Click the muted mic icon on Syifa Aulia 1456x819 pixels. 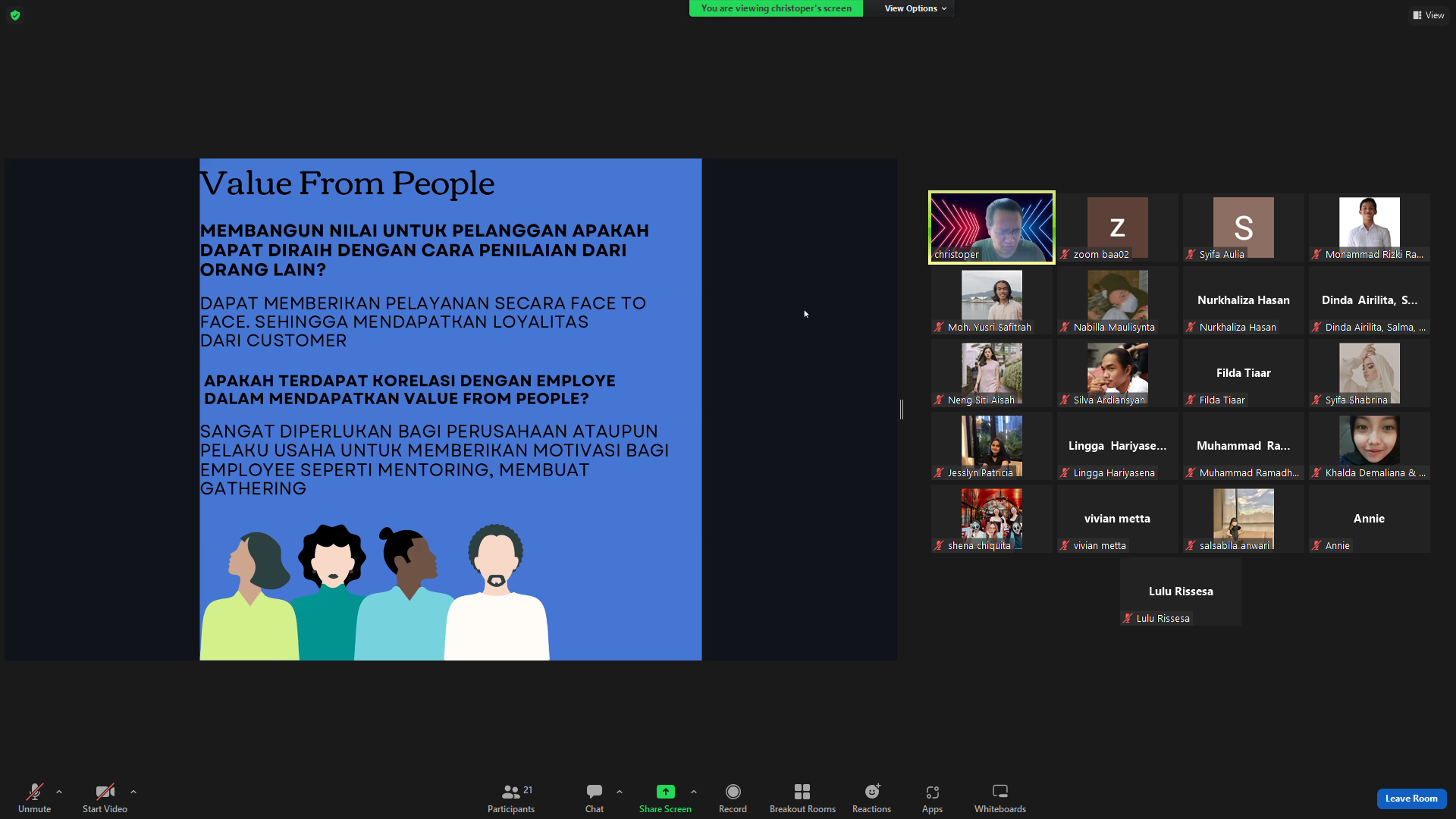pyautogui.click(x=1191, y=255)
